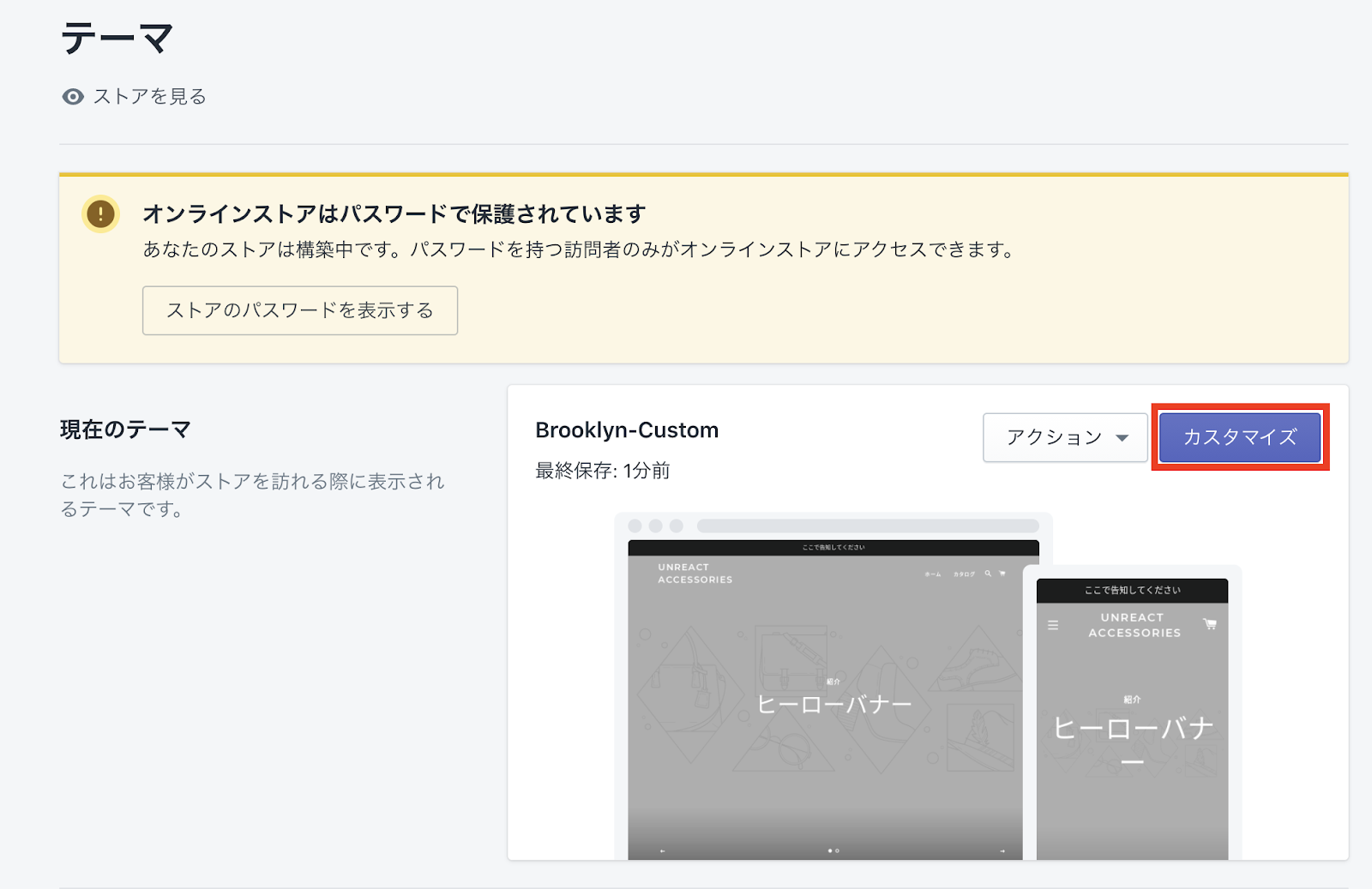The image size is (1372, 889).
Task: Tap the hamburger menu in mobile preview
Action: (x=1053, y=626)
